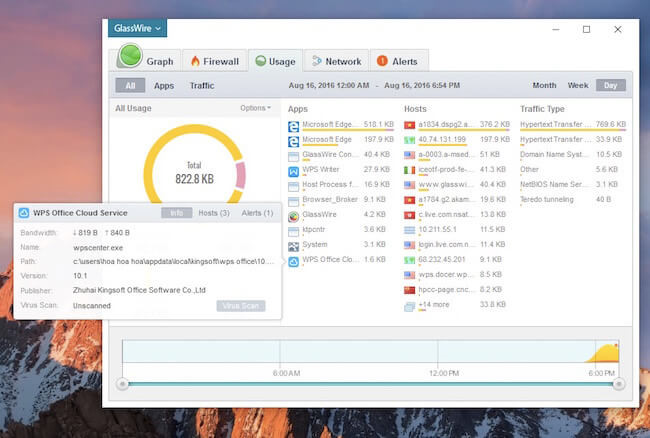The width and height of the screenshot is (650, 438).
Task: Switch time range to Week
Action: point(578,86)
